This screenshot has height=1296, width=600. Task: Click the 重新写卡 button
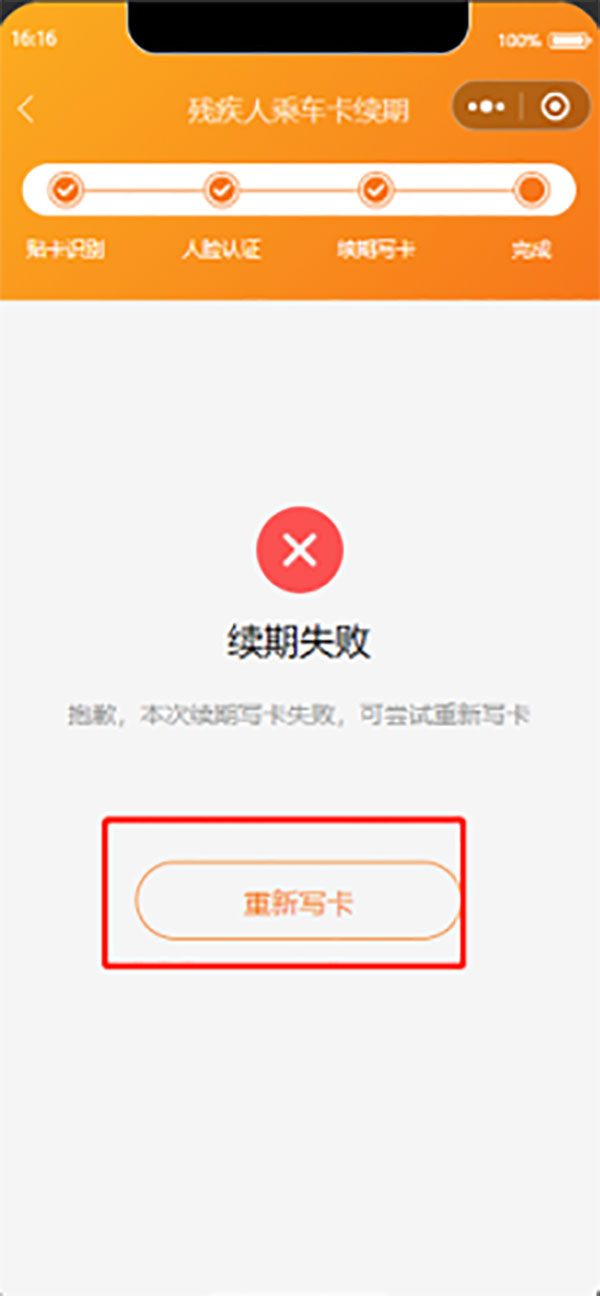[x=298, y=900]
